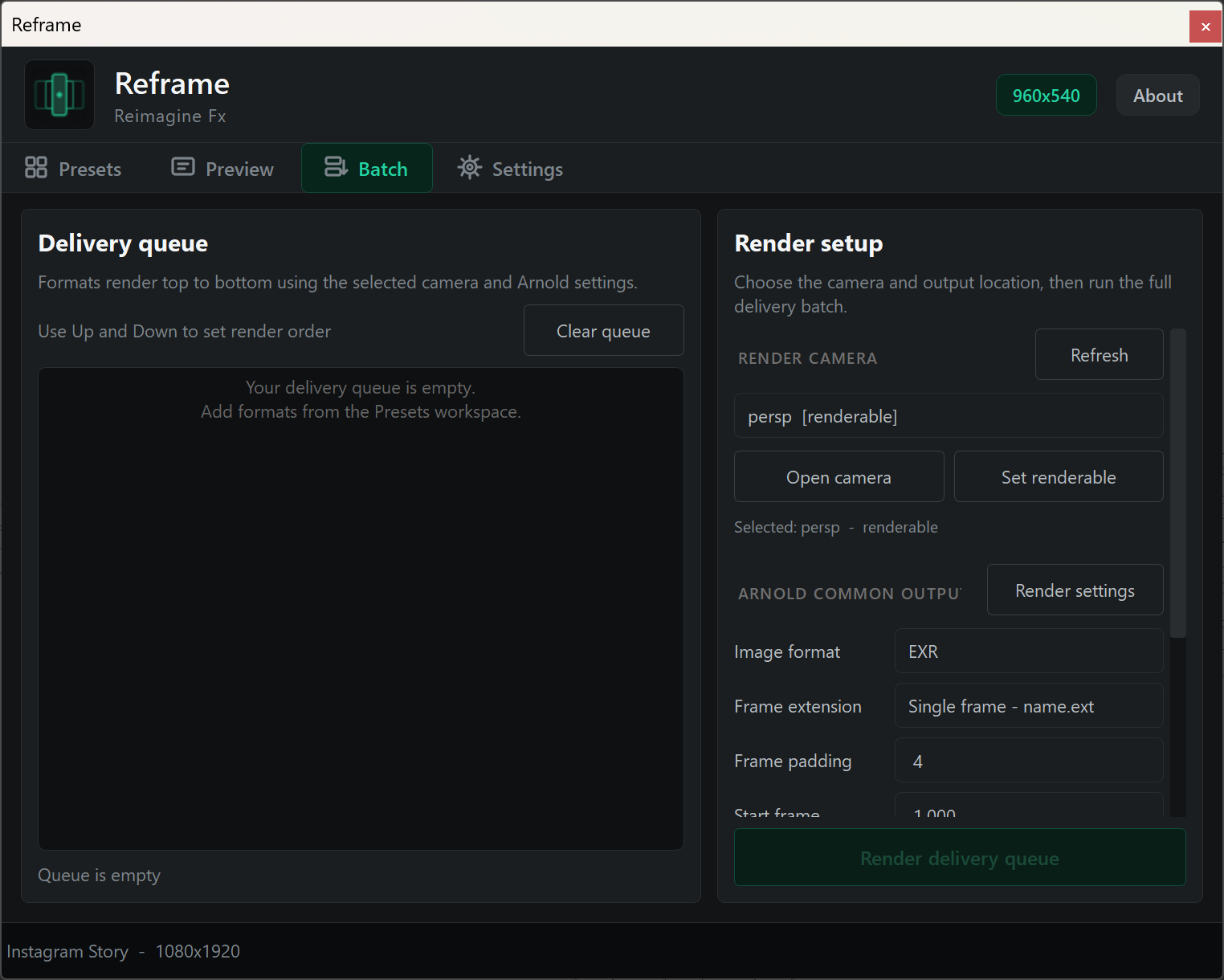Click the Presets grid icon

pyautogui.click(x=36, y=167)
